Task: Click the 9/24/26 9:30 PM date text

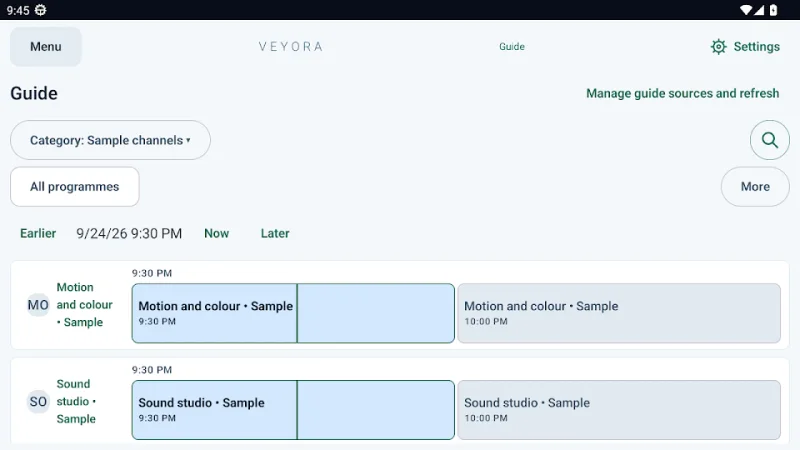Action: click(x=129, y=233)
